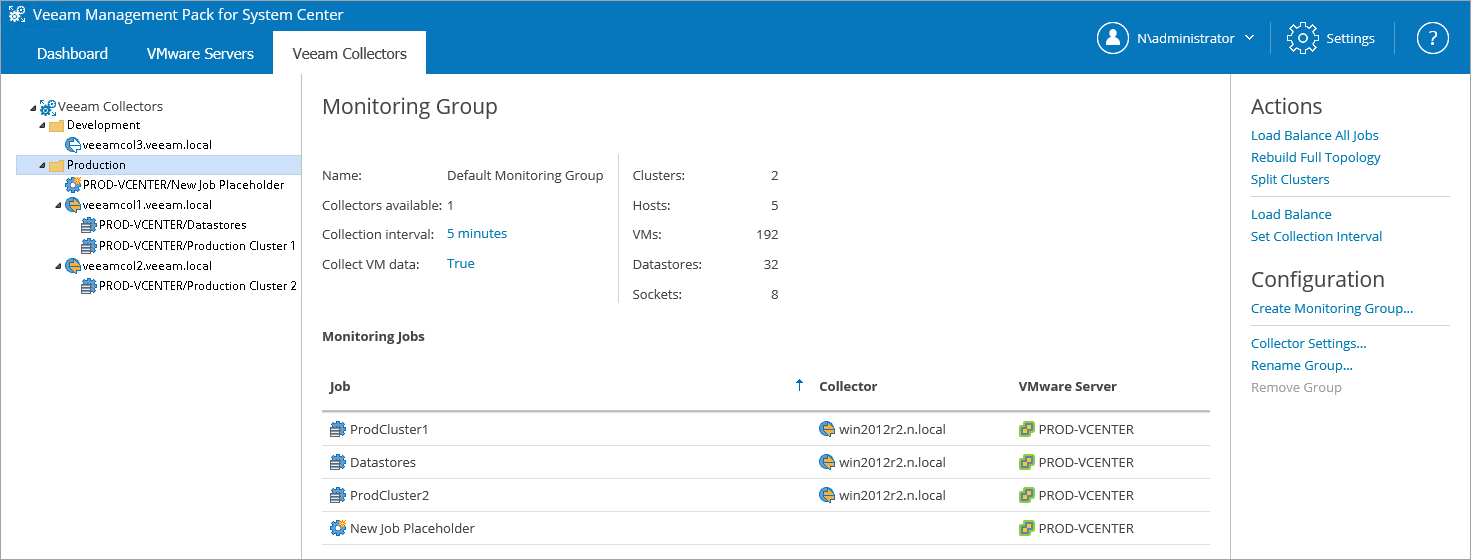The image size is (1471, 560).
Task: Open the administrator account dropdown arrow
Action: tap(1249, 38)
